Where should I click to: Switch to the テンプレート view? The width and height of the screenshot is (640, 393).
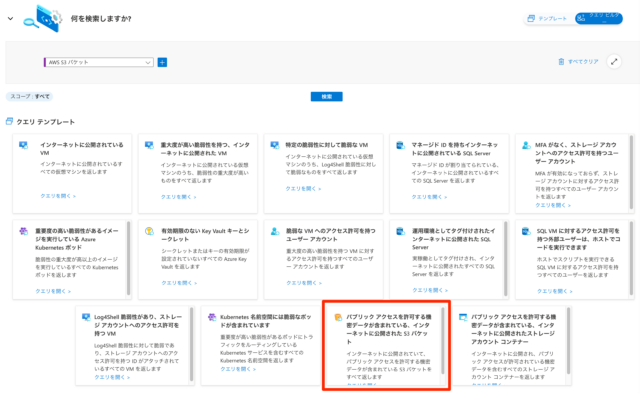(x=547, y=18)
